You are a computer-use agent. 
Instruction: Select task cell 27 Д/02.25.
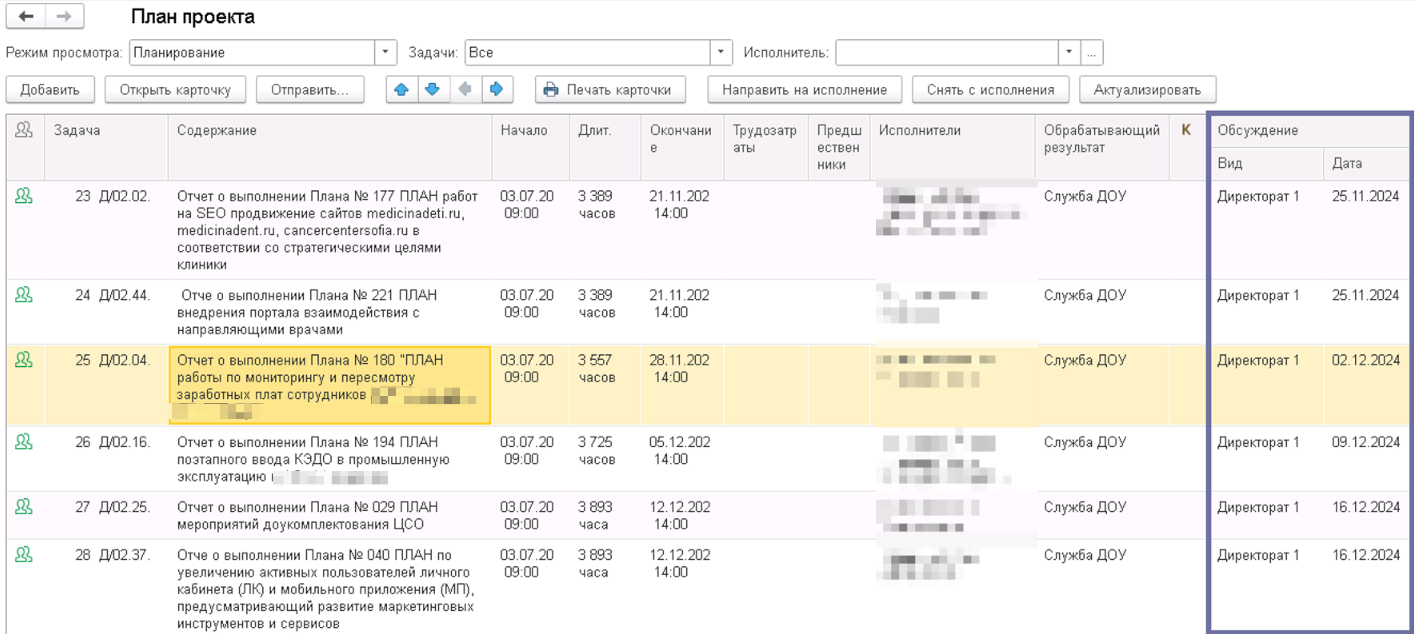tap(106, 515)
